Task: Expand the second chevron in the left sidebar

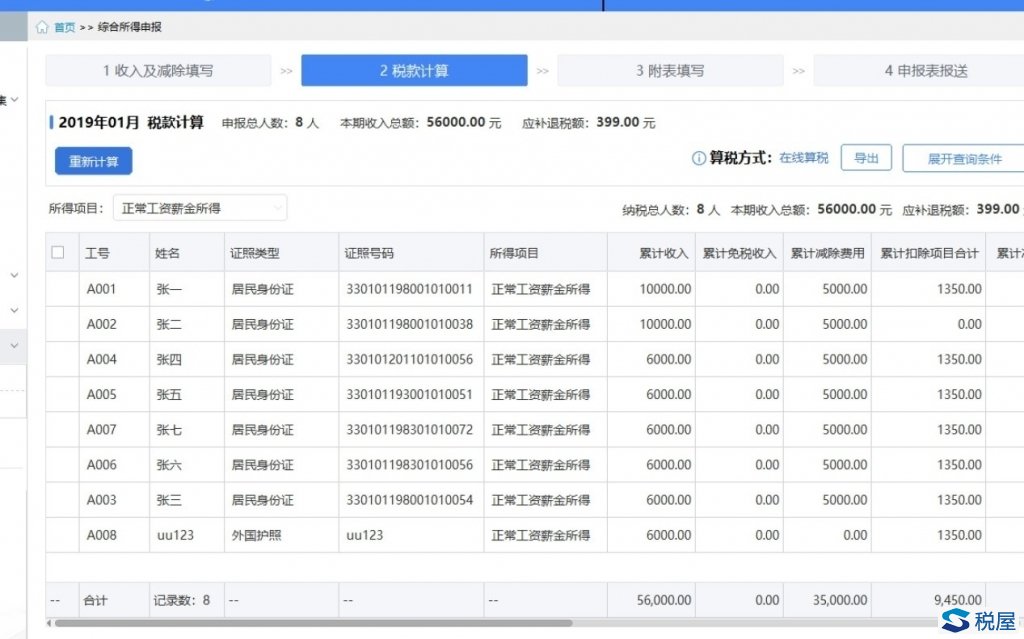Action: point(14,275)
